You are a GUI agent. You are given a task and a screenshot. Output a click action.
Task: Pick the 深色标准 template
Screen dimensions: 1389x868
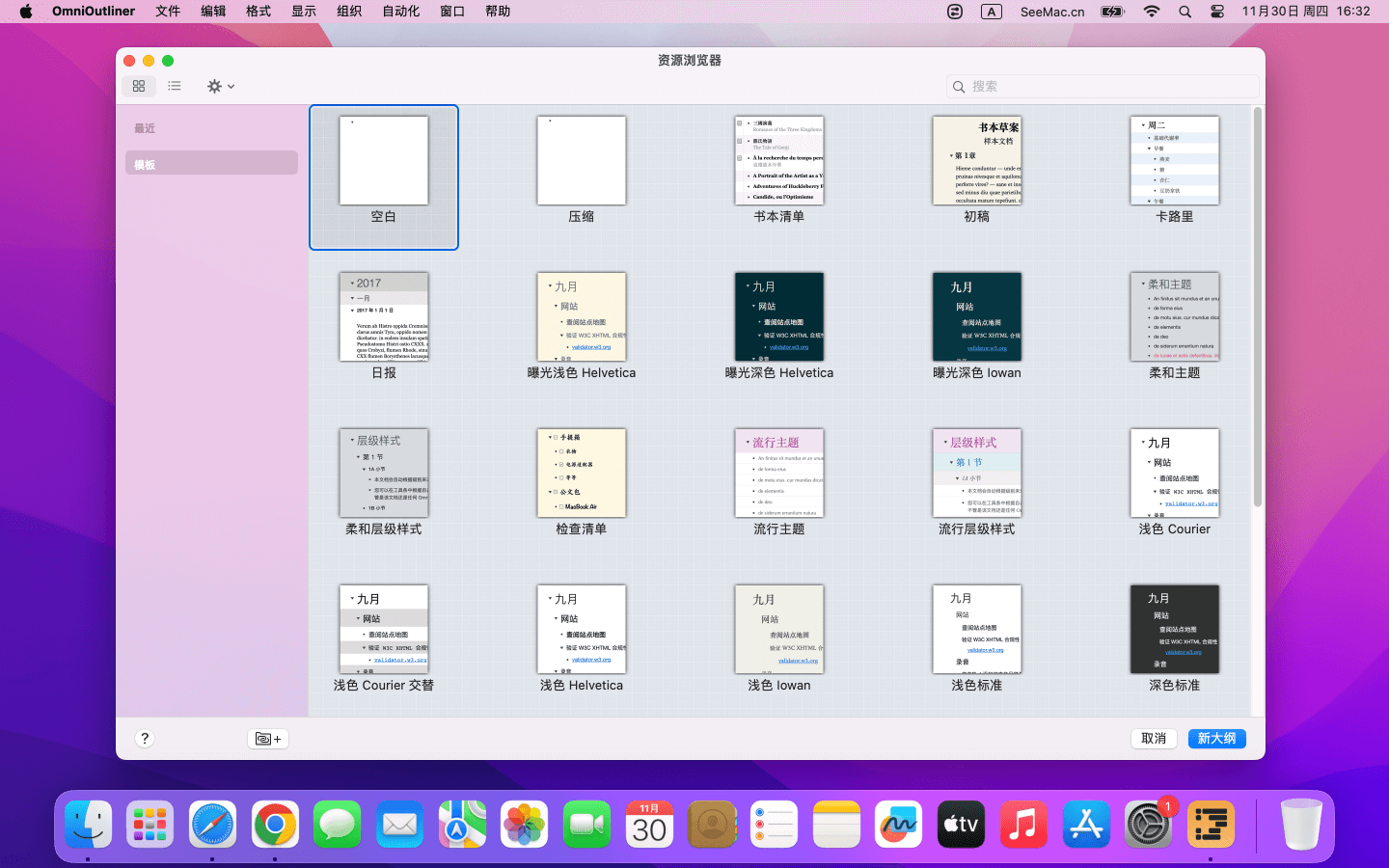1175,629
